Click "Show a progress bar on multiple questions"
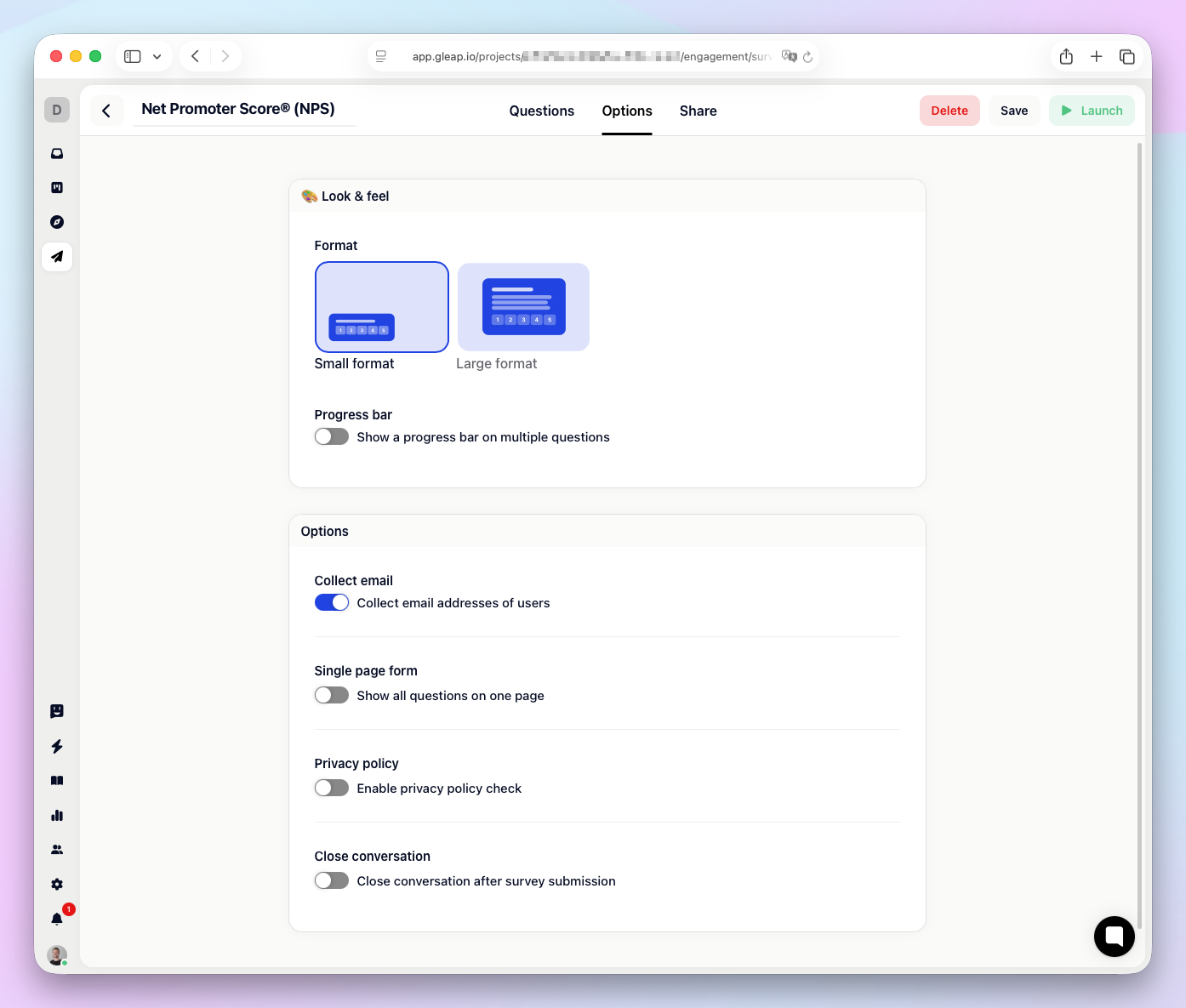 coord(483,437)
